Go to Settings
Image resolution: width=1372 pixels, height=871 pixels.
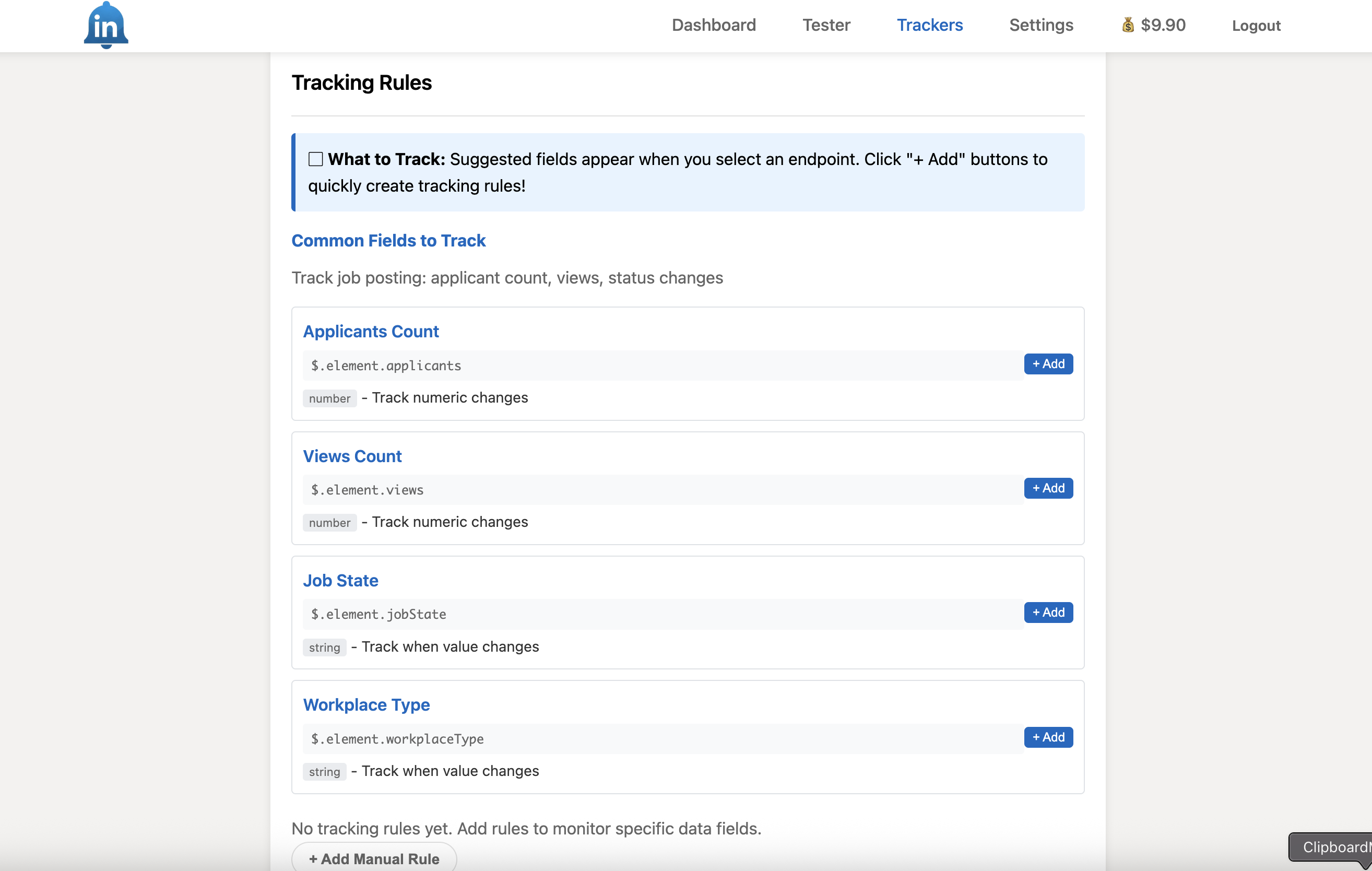click(1041, 25)
